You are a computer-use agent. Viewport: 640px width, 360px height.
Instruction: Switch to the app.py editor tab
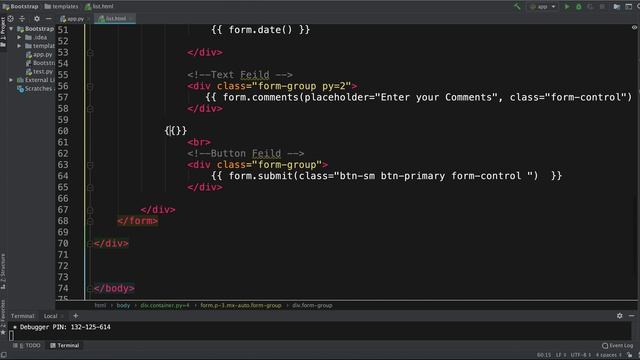coord(72,19)
